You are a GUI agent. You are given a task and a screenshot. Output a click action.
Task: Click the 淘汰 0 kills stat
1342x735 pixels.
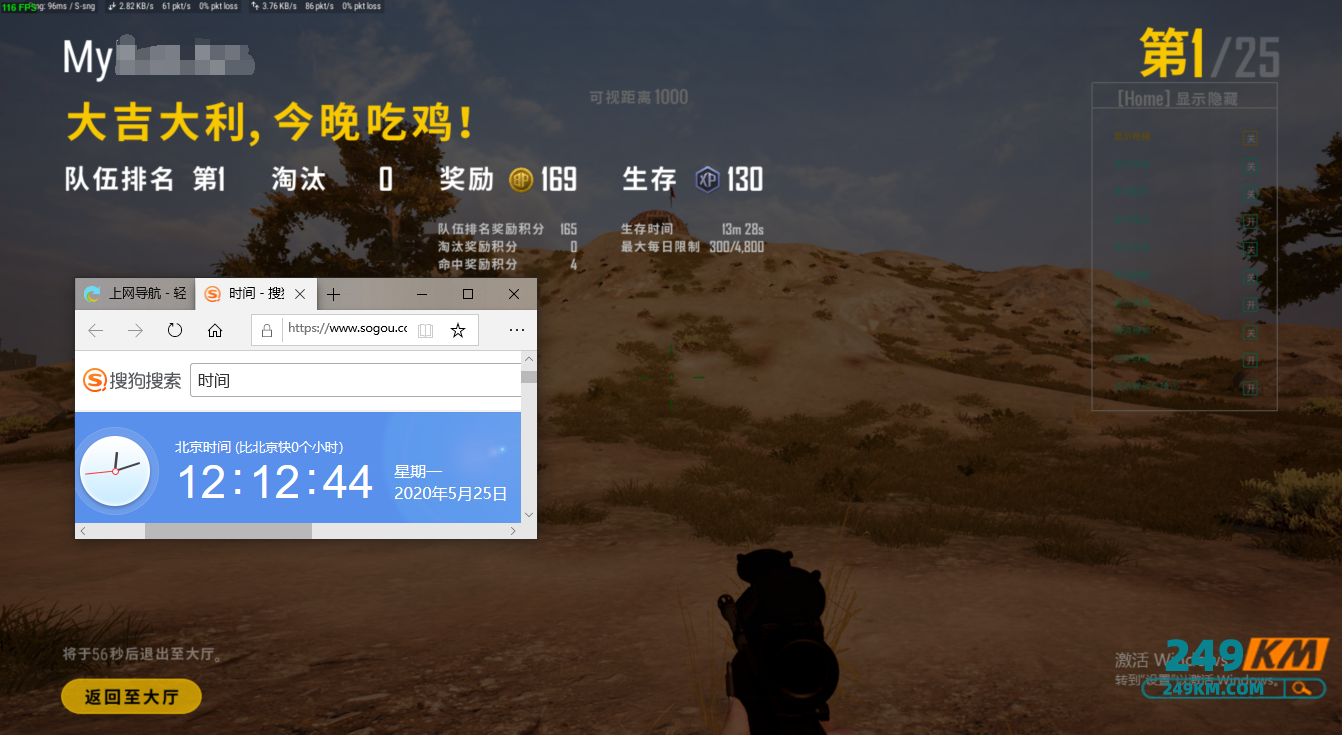[332, 179]
